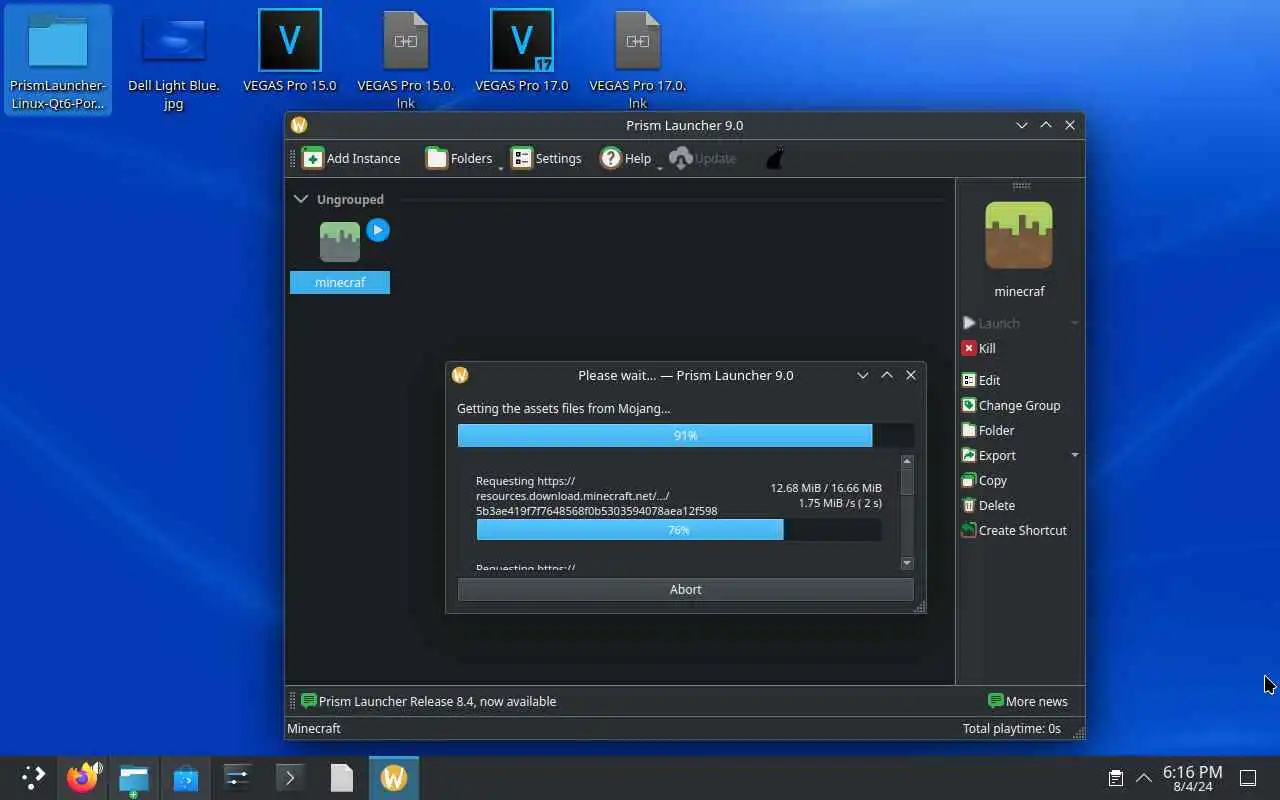The height and width of the screenshot is (800, 1280).
Task: Click the large grass block icon in sidebar
Action: pos(1019,235)
